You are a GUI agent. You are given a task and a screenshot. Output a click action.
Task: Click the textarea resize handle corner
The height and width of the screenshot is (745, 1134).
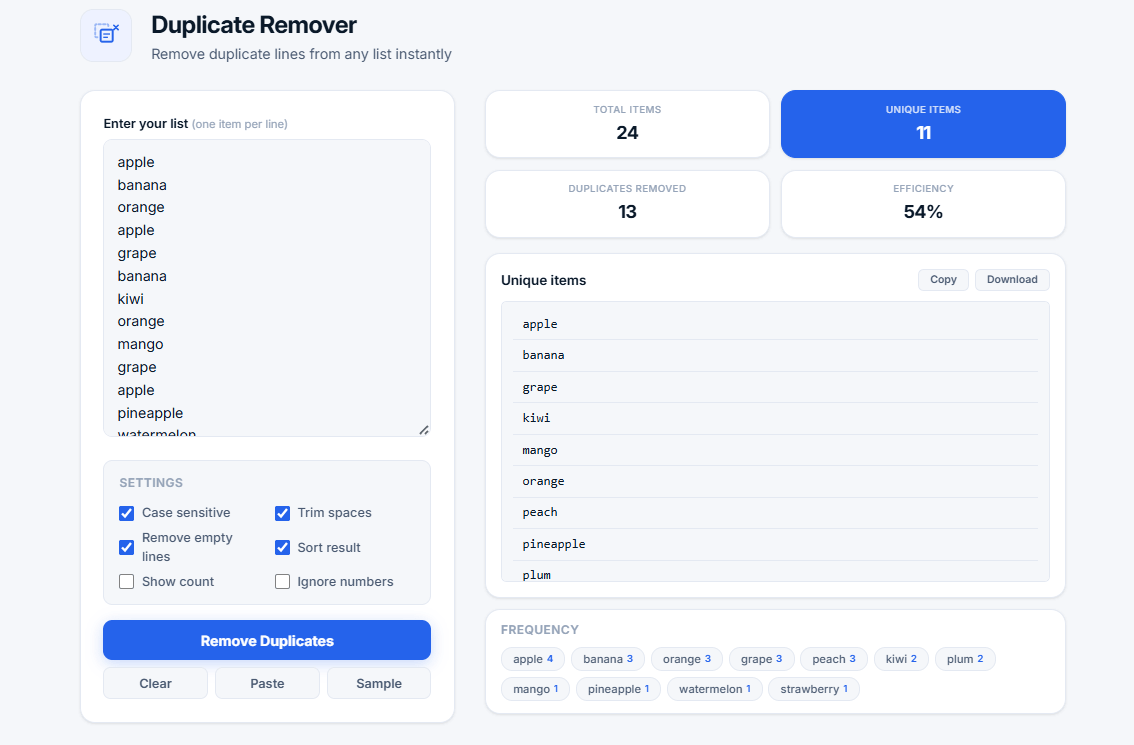click(x=424, y=430)
